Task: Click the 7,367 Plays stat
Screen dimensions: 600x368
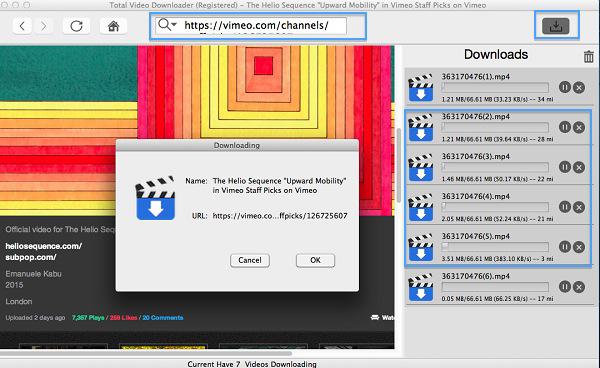Action: (x=88, y=318)
